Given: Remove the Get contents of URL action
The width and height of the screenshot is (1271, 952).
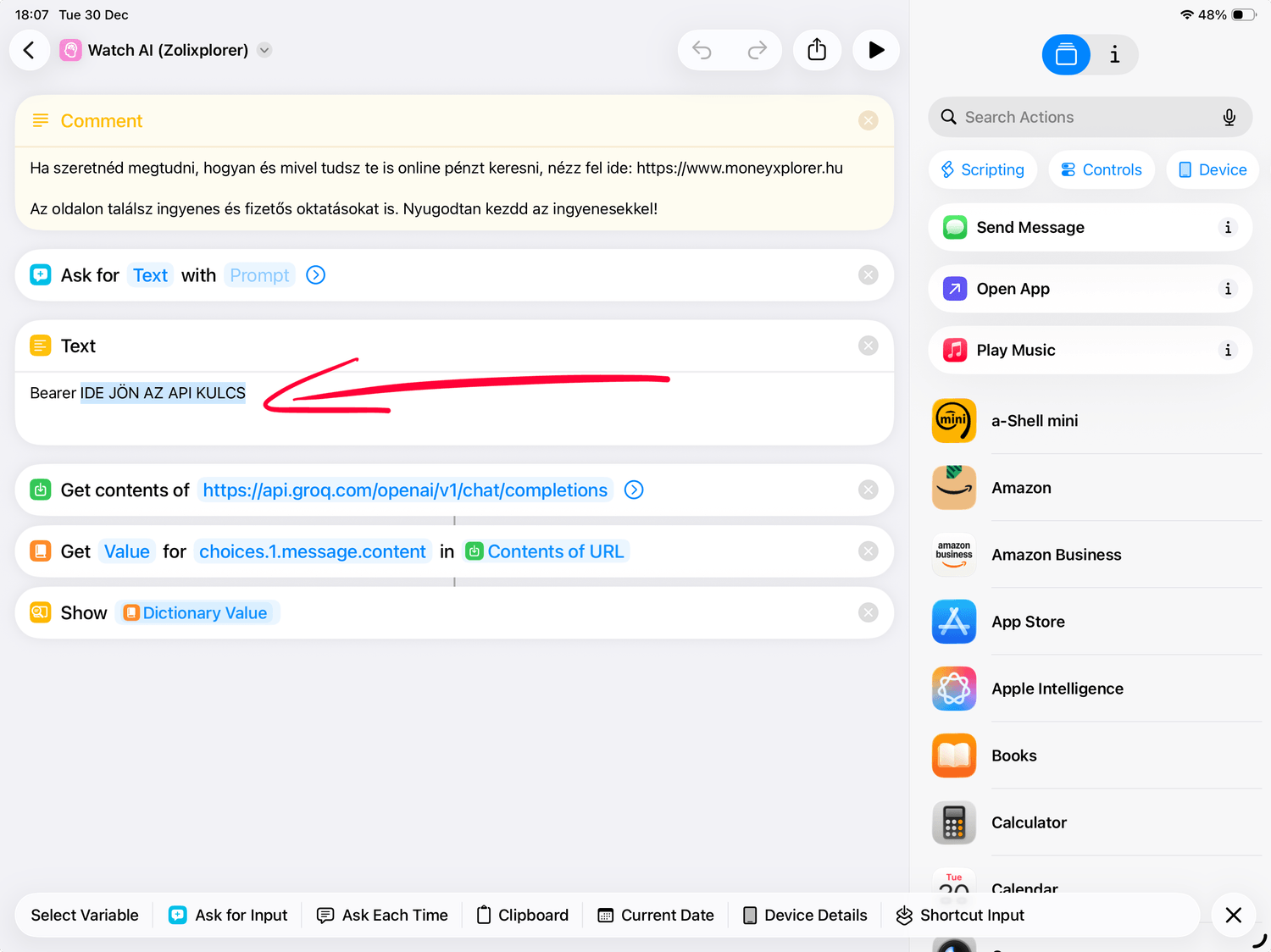Looking at the screenshot, I should pos(868,490).
